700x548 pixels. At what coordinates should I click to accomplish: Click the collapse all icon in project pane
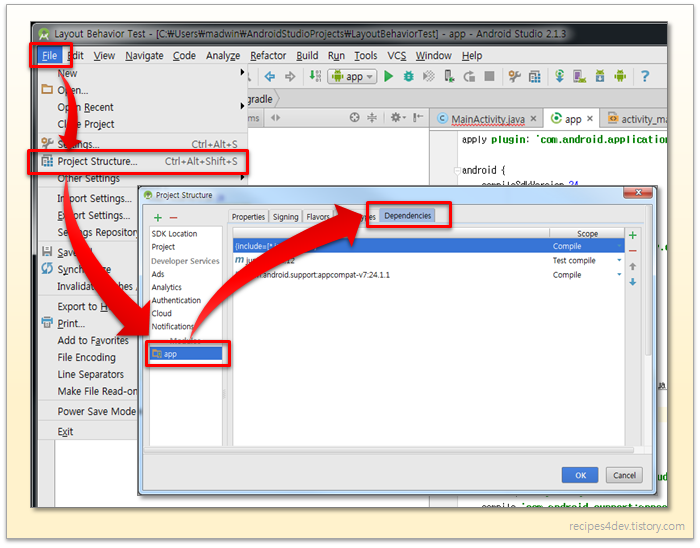coord(372,117)
